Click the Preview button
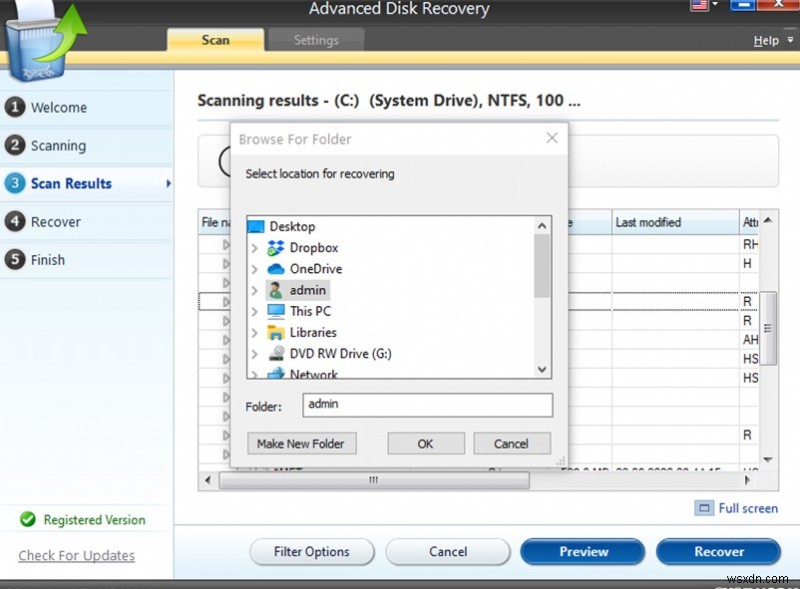Viewport: 800px width, 589px height. pos(583,552)
